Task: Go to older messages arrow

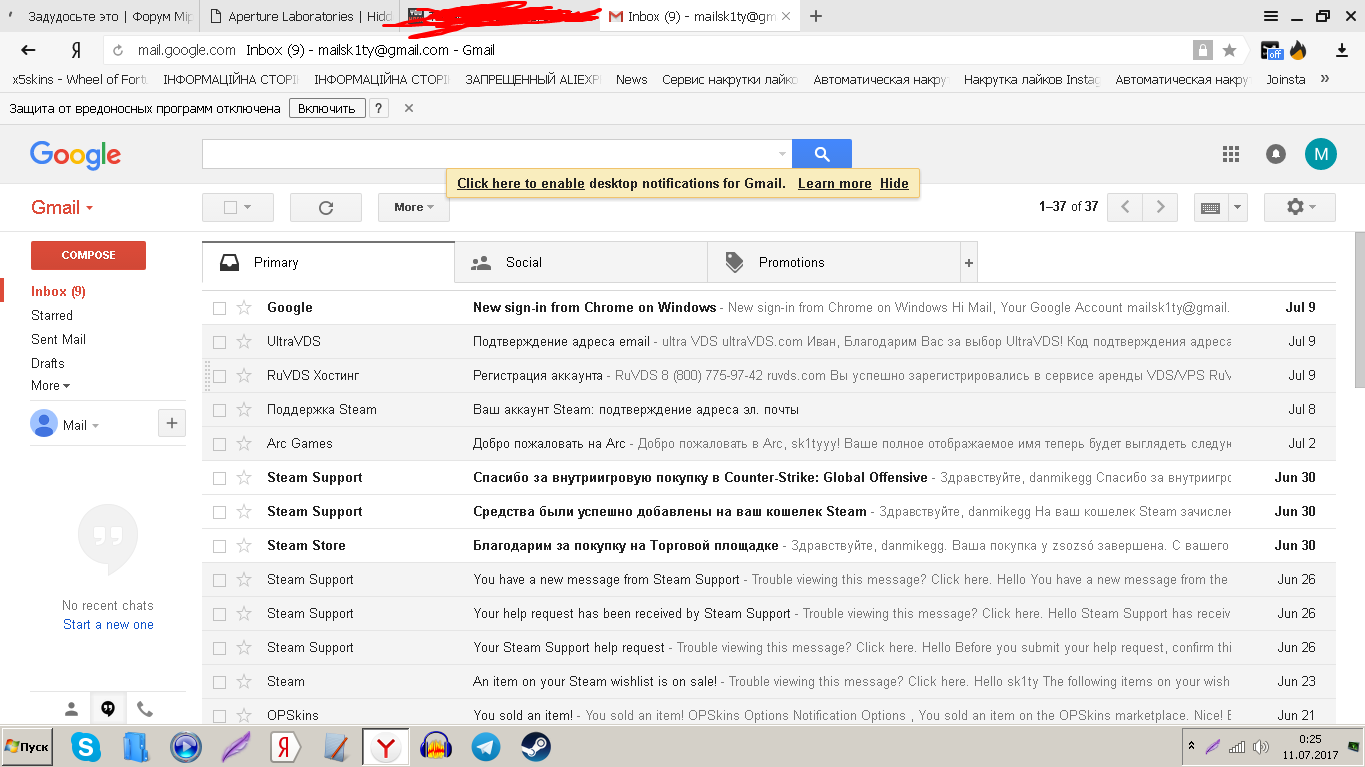Action: click(x=1160, y=207)
